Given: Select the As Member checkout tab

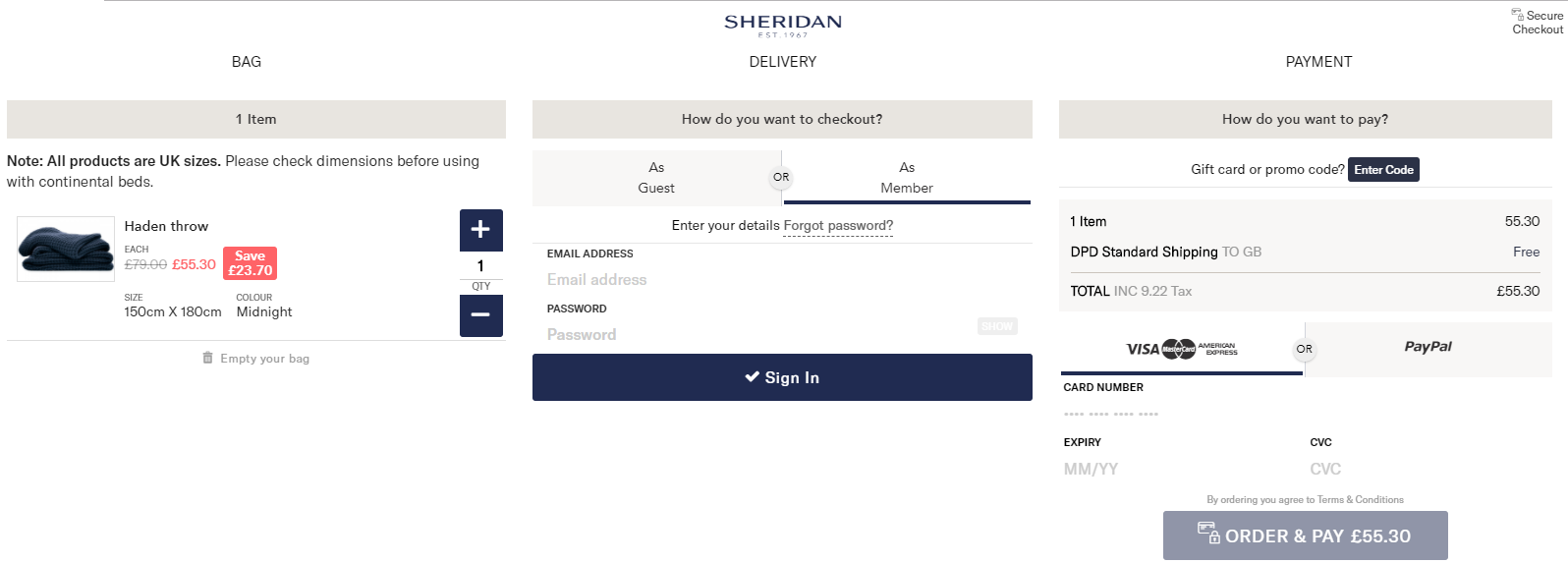Looking at the screenshot, I should (x=907, y=178).
